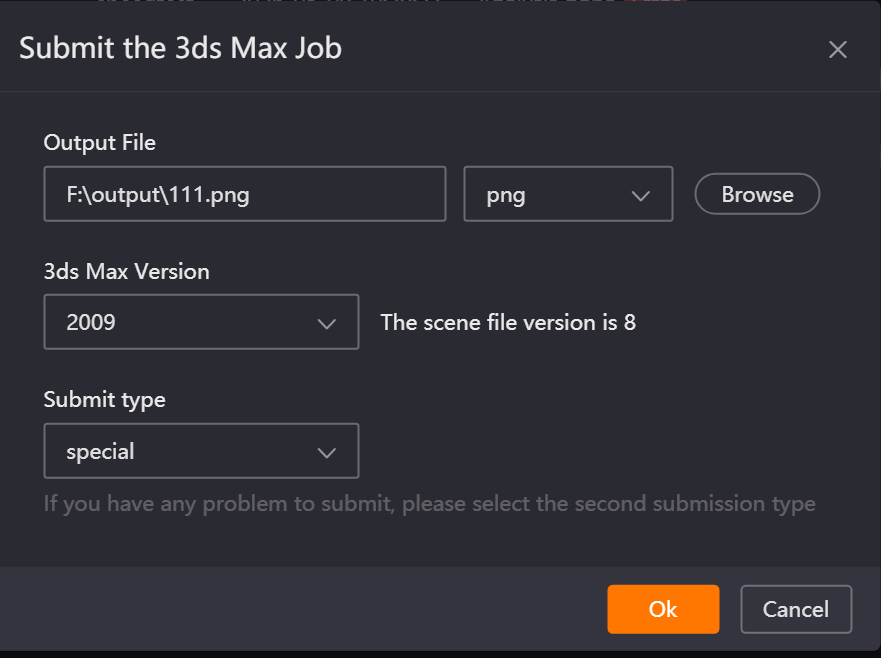Image resolution: width=881 pixels, height=658 pixels.
Task: Click the '3ds Max Version' label
Action: 126,271
